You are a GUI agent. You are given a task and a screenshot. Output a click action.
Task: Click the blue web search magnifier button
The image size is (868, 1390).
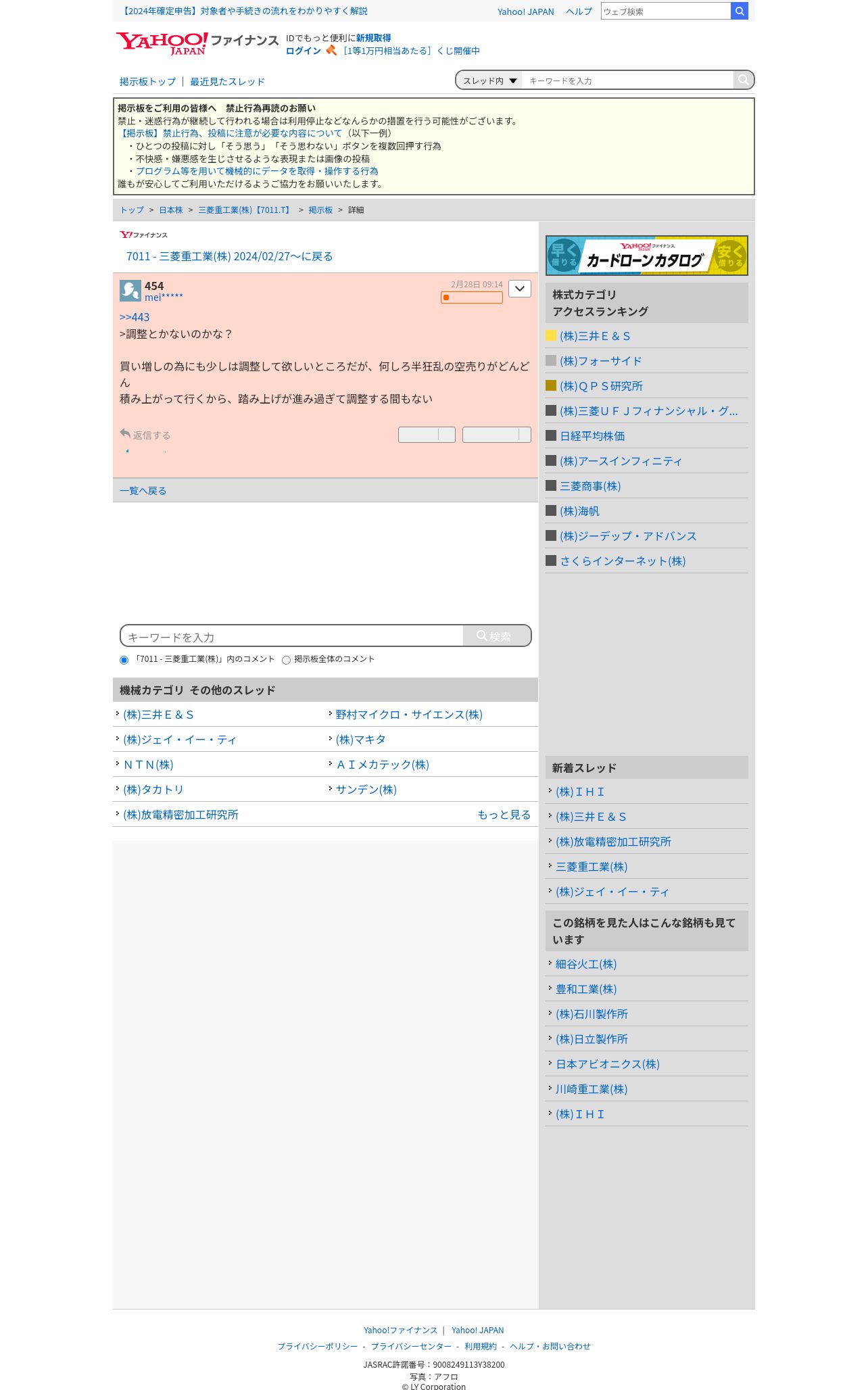[740, 11]
